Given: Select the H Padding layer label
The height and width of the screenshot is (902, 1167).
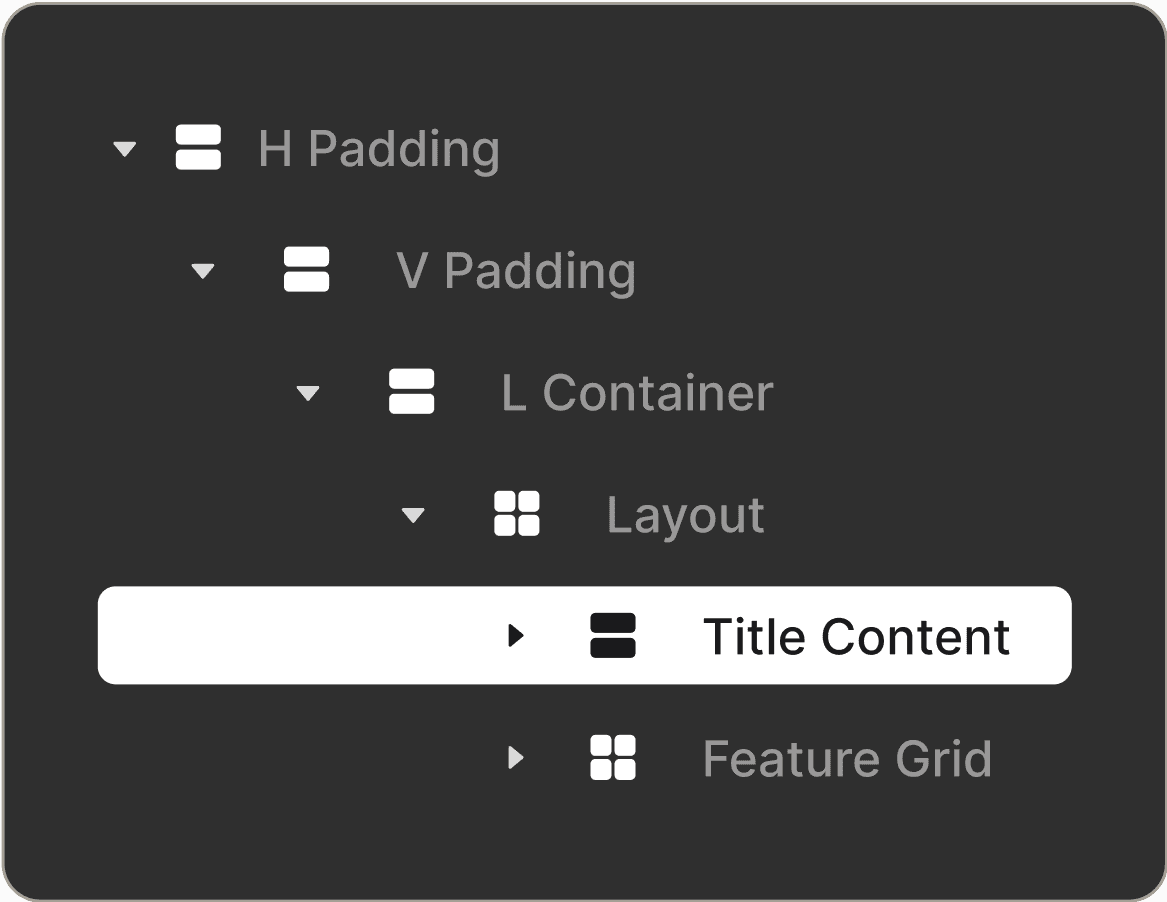Looking at the screenshot, I should click(378, 149).
